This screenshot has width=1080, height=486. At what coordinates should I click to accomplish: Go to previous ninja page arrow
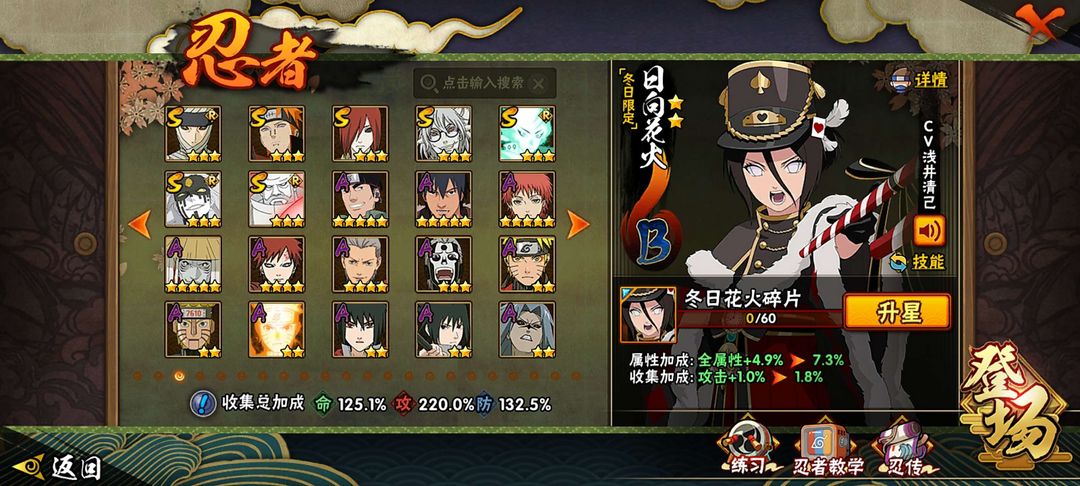tap(140, 224)
